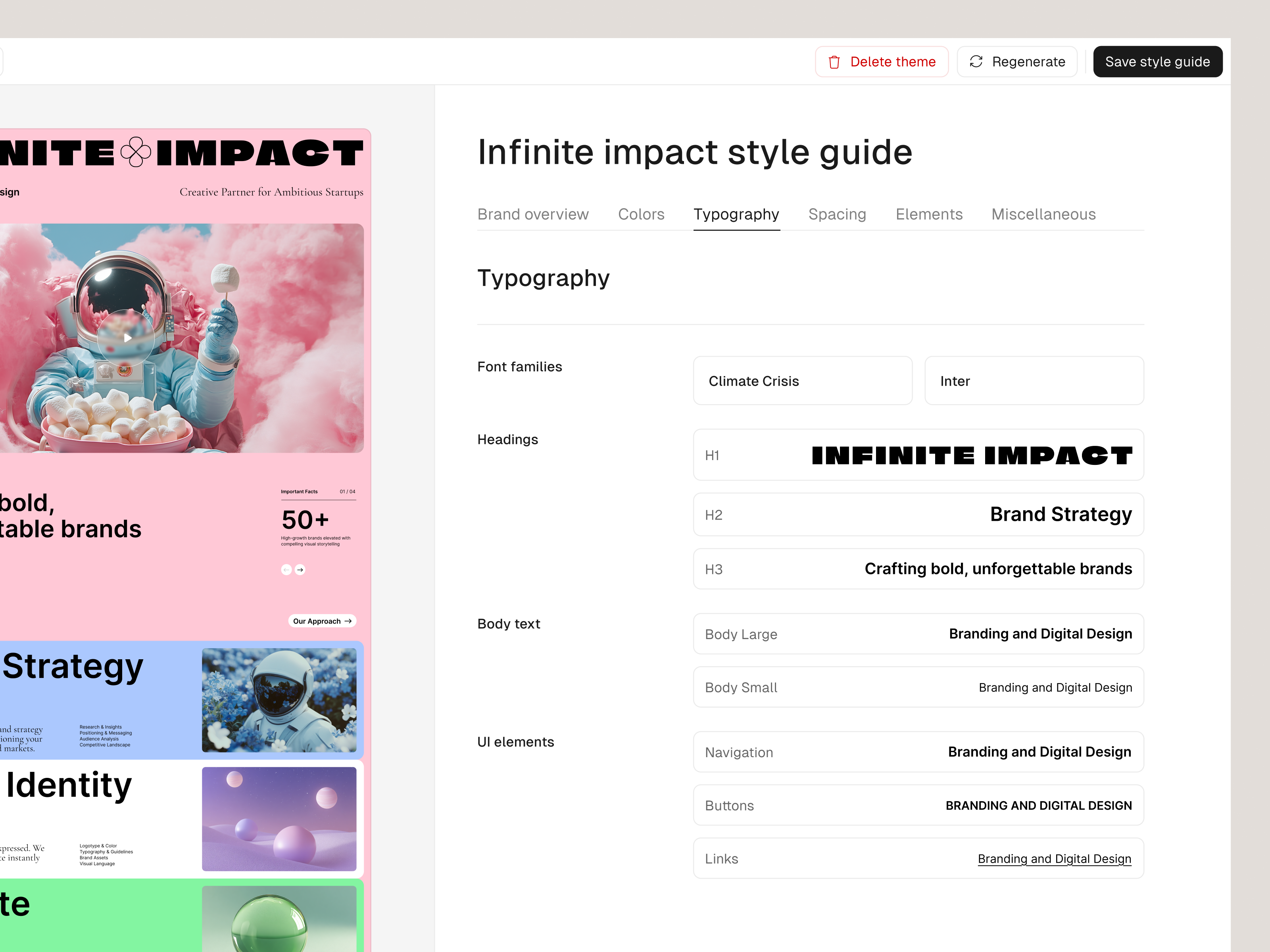Click the Save style guide button
This screenshot has height=952, width=1270.
click(1157, 61)
